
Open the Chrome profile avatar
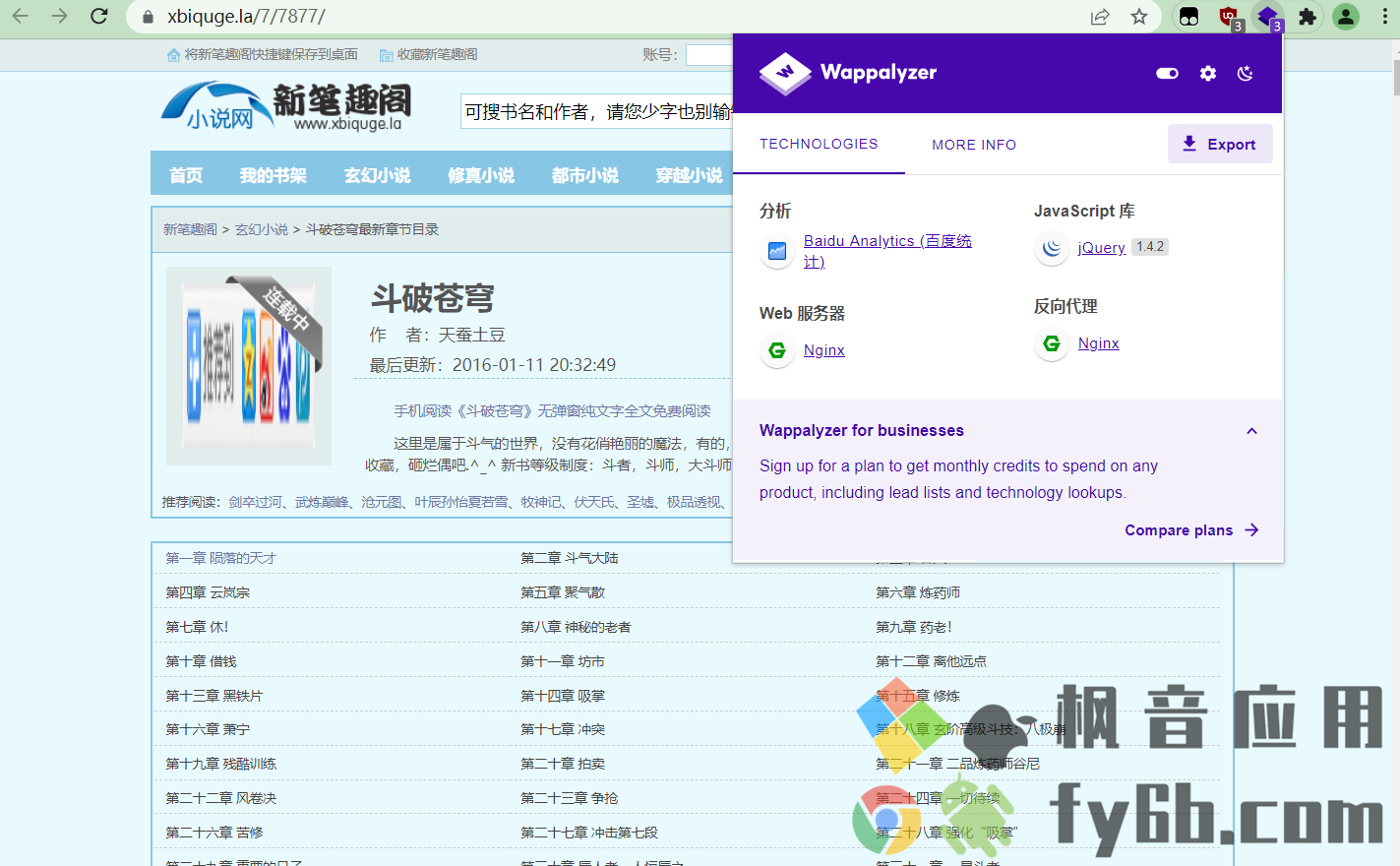[x=1346, y=16]
